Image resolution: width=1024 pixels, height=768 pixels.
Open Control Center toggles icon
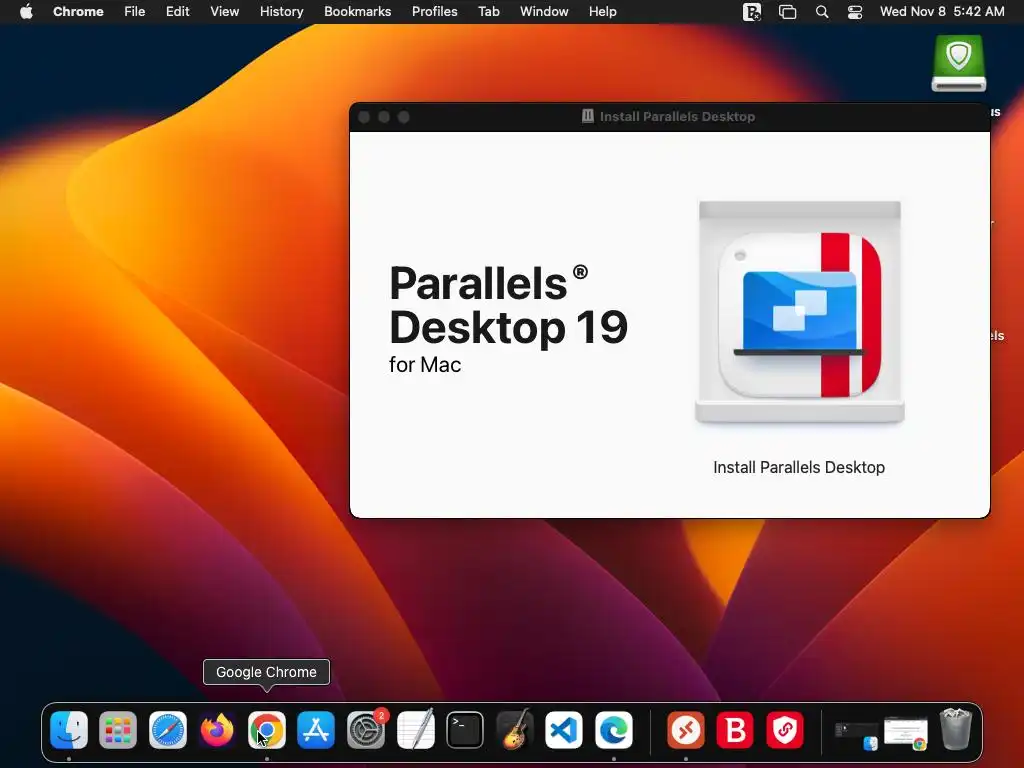pos(855,12)
